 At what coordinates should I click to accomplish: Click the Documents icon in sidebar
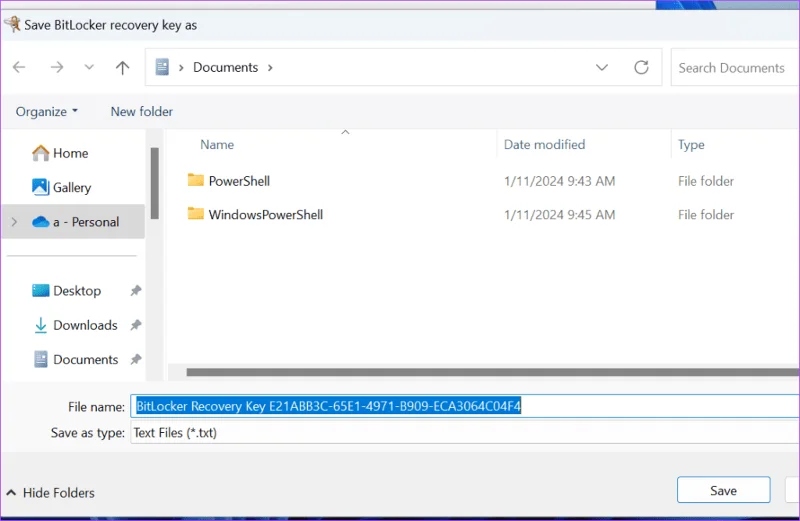coord(41,359)
